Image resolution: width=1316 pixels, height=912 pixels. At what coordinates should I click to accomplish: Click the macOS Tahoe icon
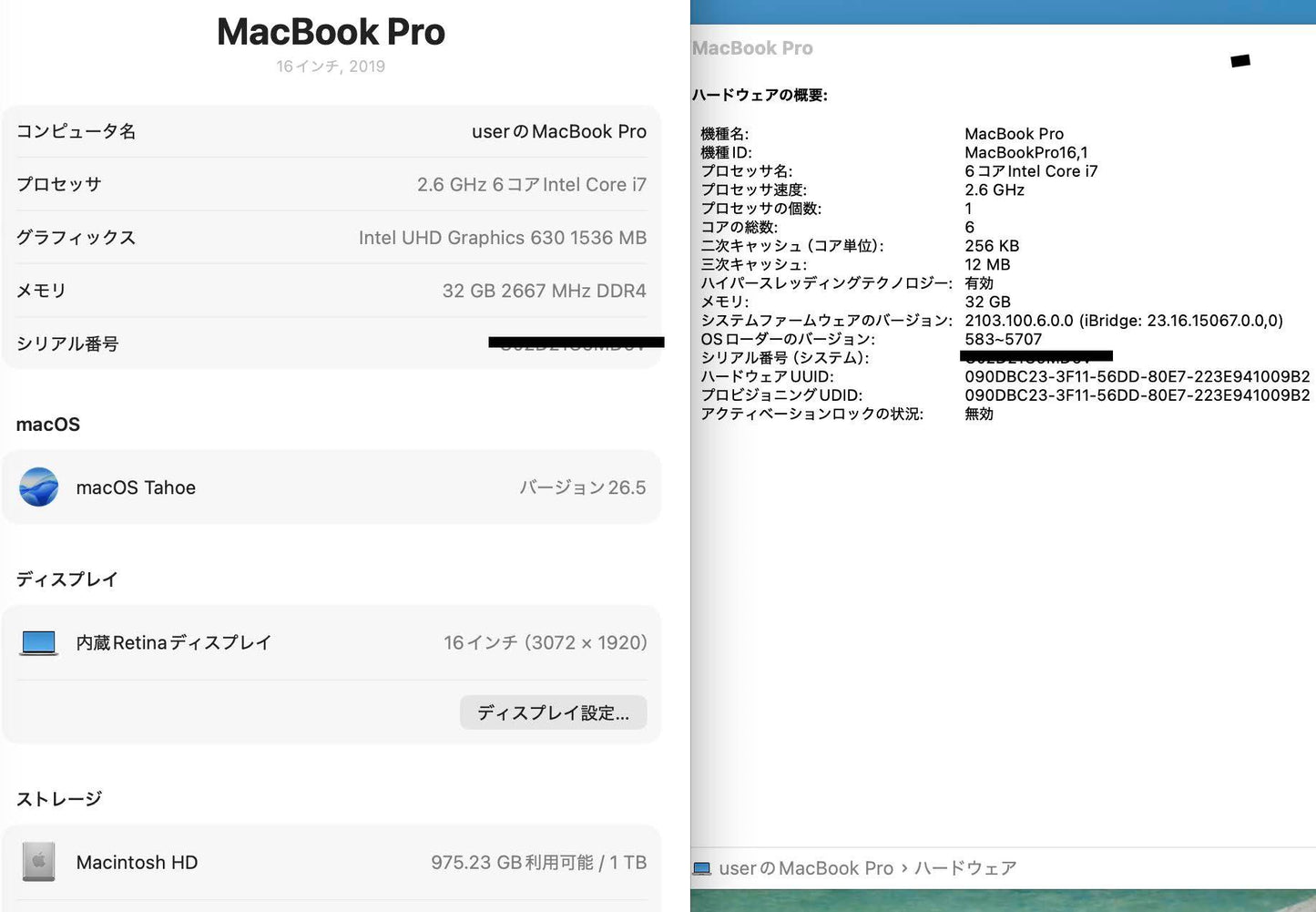(x=39, y=487)
